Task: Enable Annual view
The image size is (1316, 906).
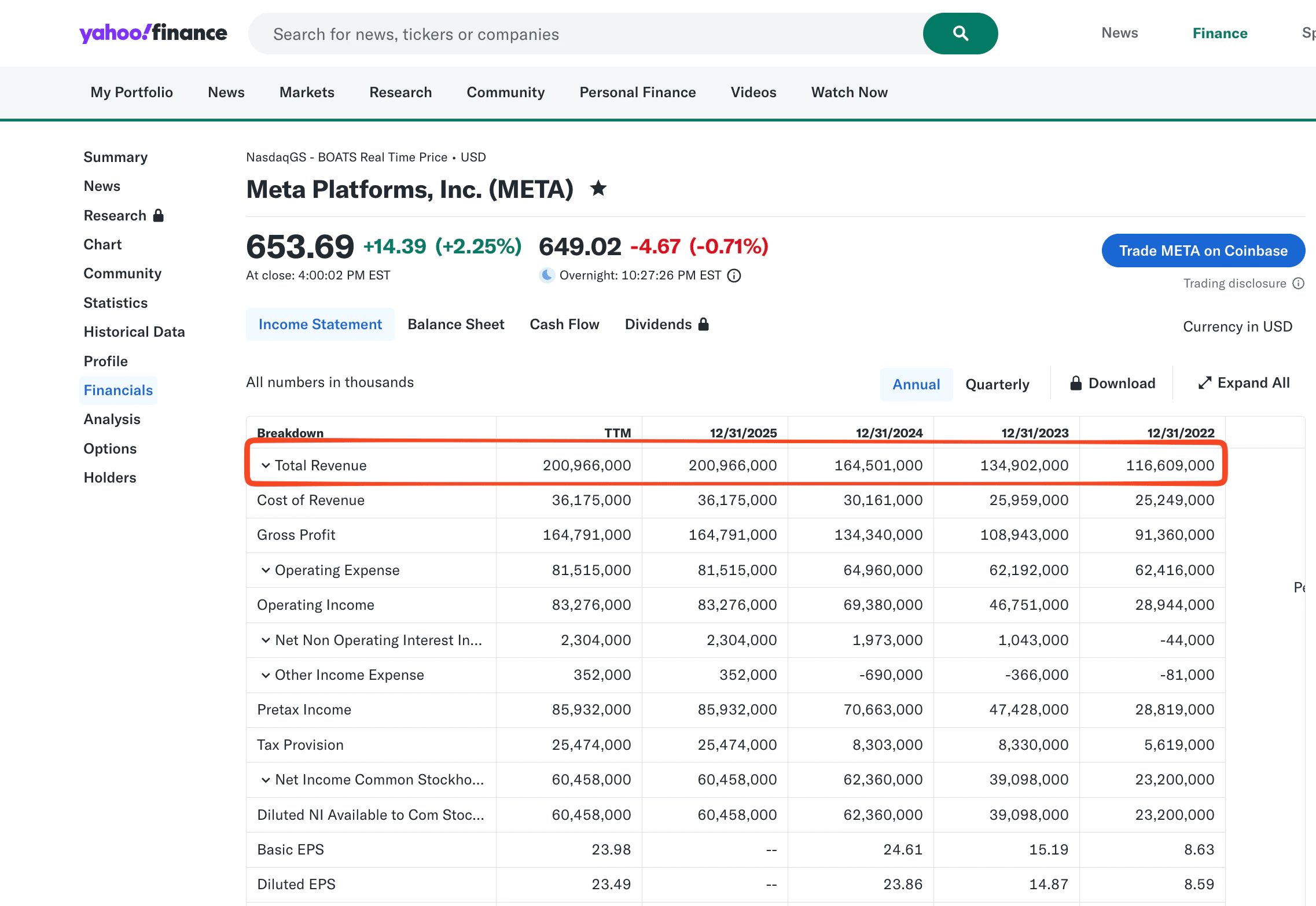Action: (x=916, y=384)
